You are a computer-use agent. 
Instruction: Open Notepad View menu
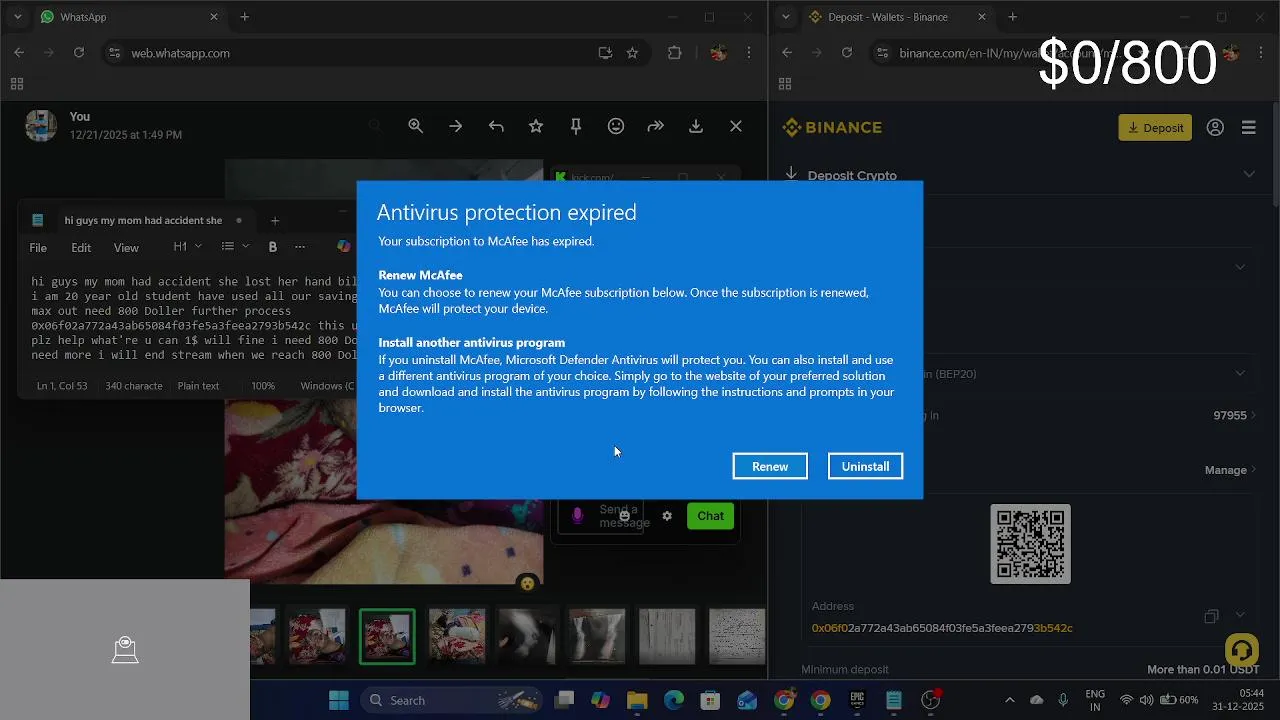coord(126,247)
